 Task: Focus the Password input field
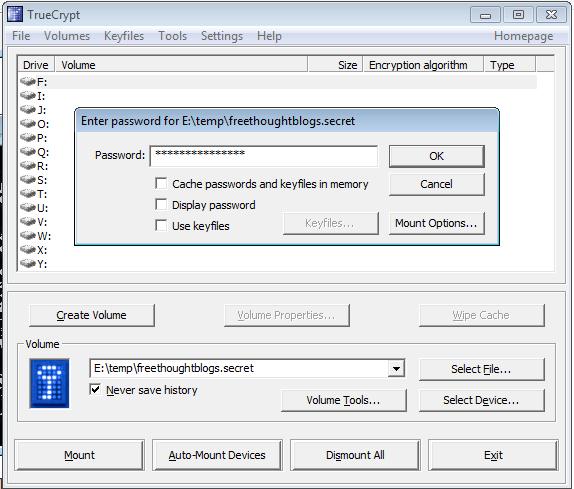[x=264, y=156]
